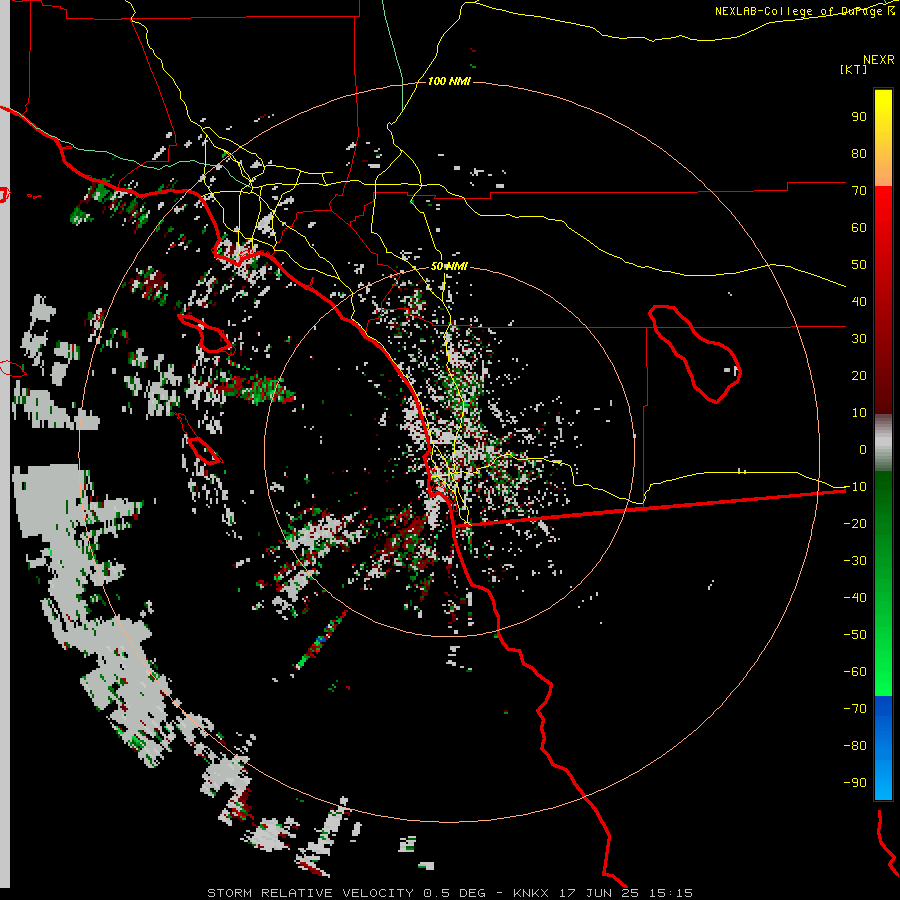This screenshot has height=900, width=900.
Task: Click the "[KT]" units label
Action: tap(854, 69)
